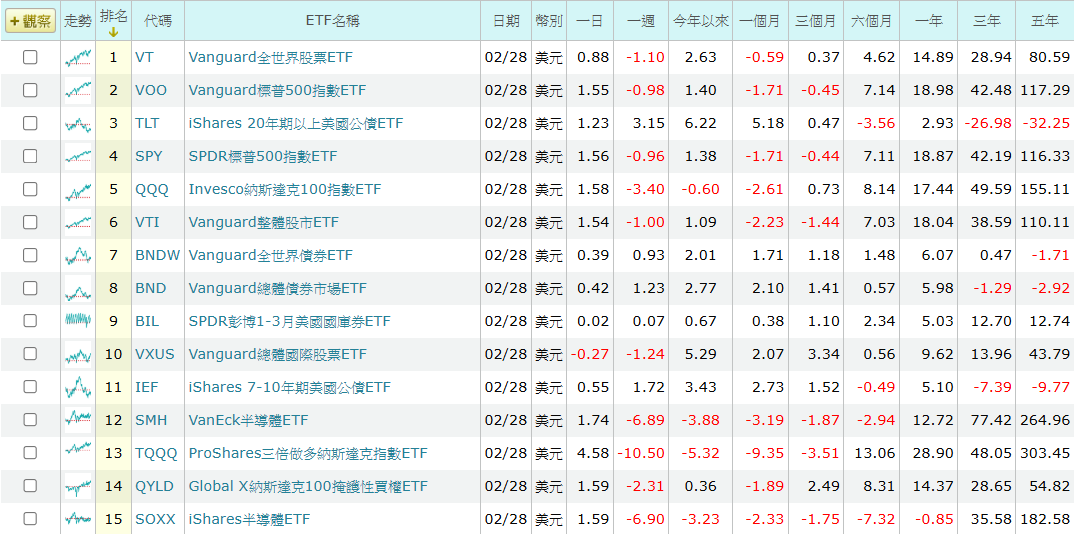The image size is (1076, 534).
Task: Check the box for VXUS row
Action: [30, 353]
